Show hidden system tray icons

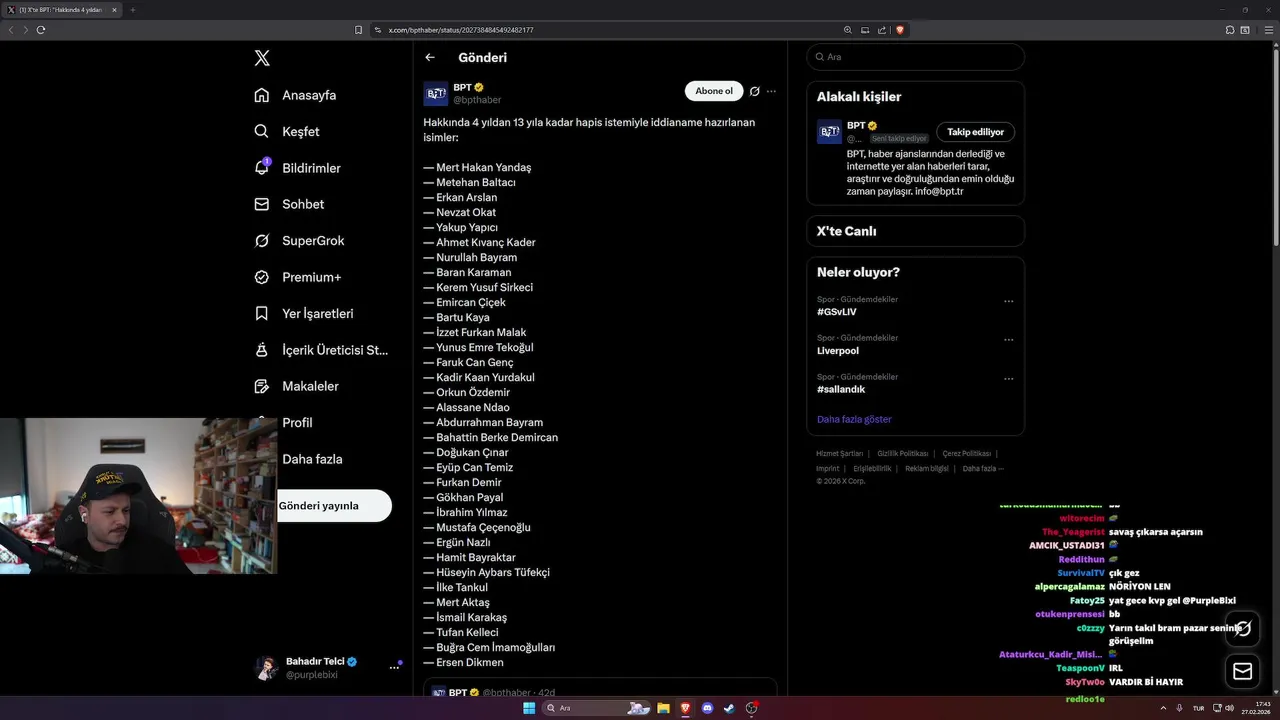pos(1163,708)
